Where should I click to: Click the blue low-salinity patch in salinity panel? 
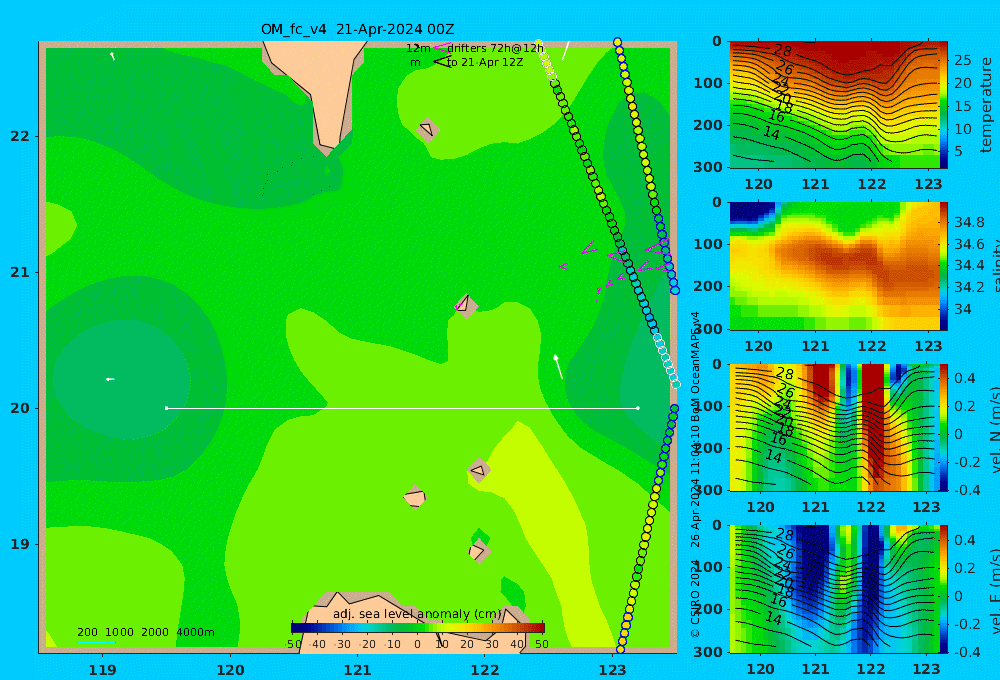751,211
